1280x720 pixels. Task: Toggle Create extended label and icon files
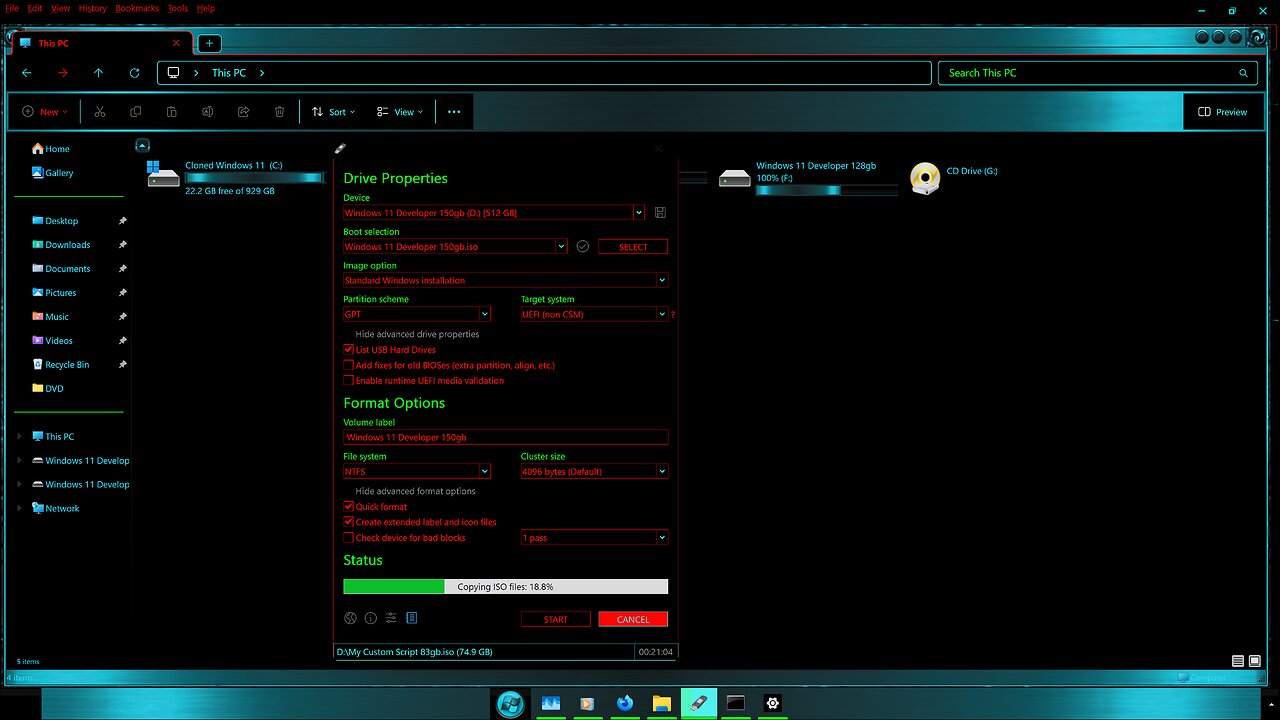(x=349, y=522)
